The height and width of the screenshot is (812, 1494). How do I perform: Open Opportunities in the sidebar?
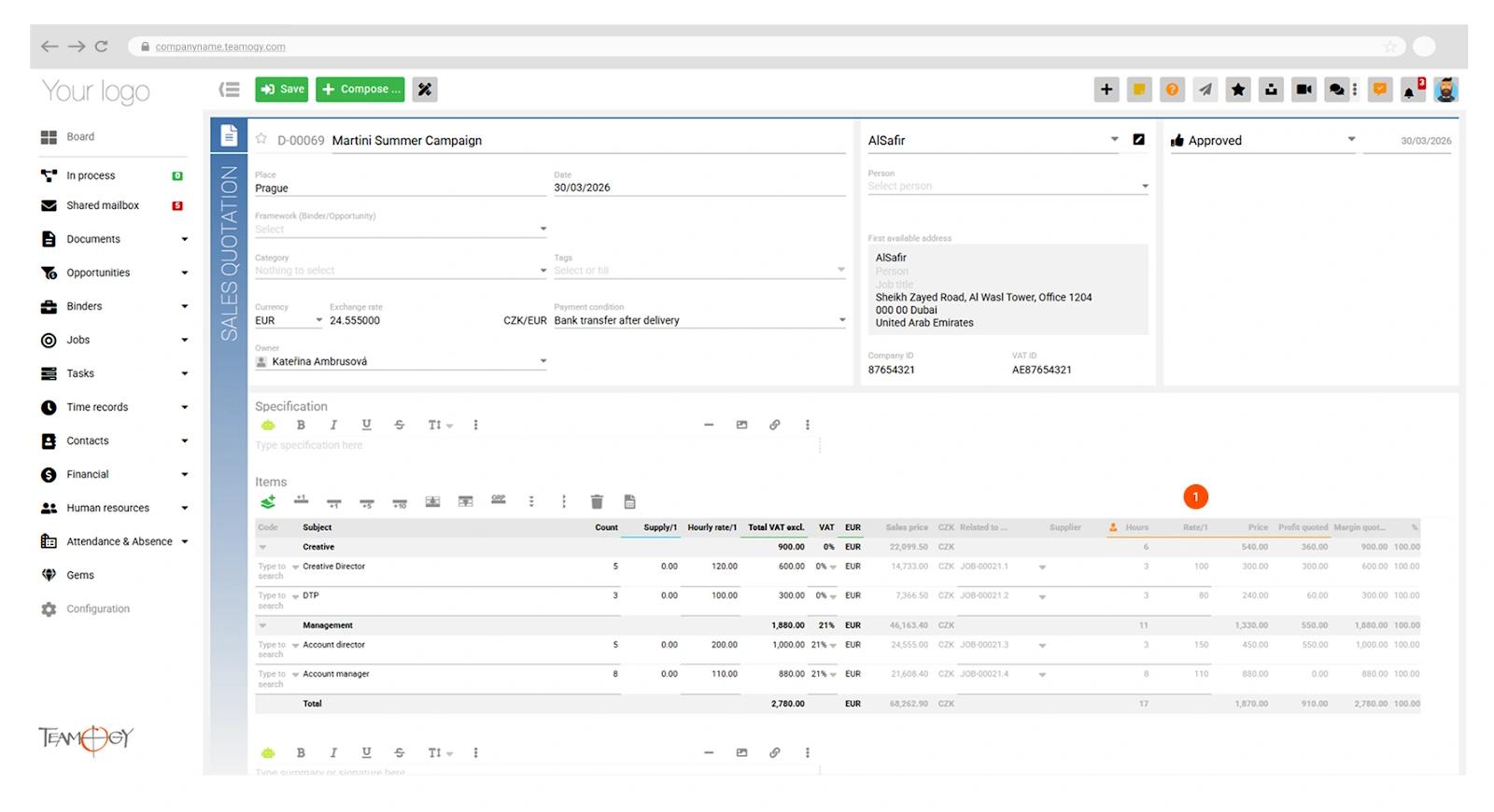click(98, 273)
